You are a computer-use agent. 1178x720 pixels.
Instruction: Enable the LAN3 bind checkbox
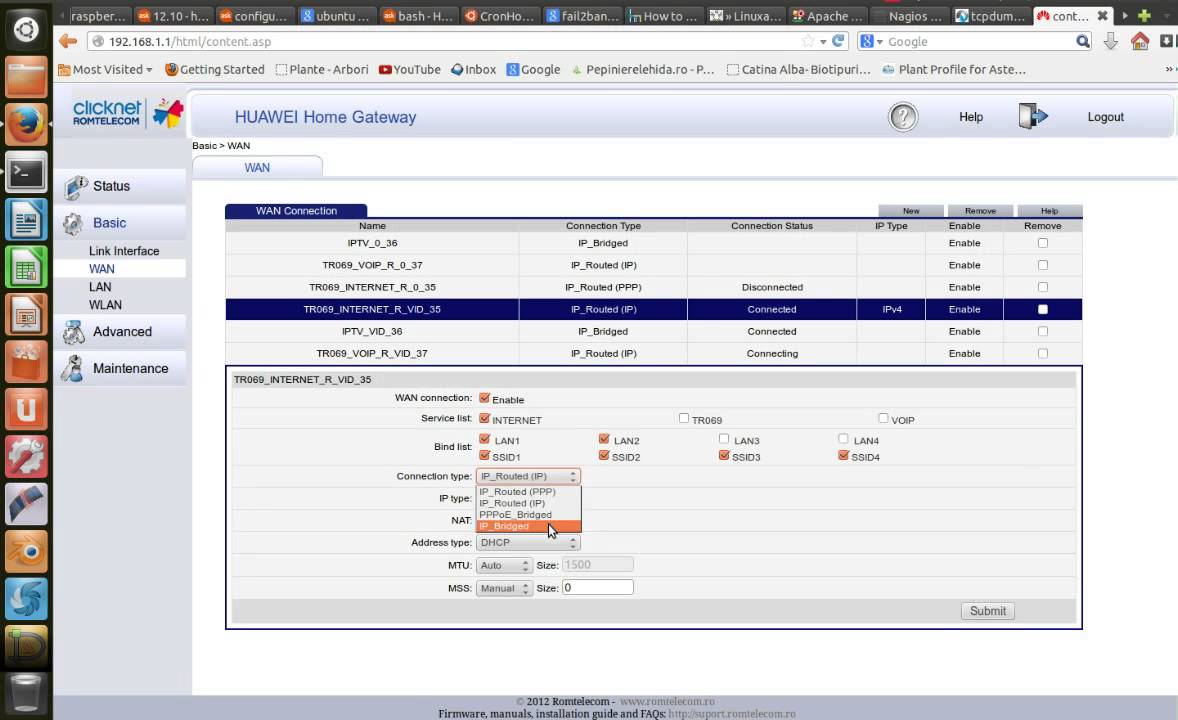tap(724, 439)
